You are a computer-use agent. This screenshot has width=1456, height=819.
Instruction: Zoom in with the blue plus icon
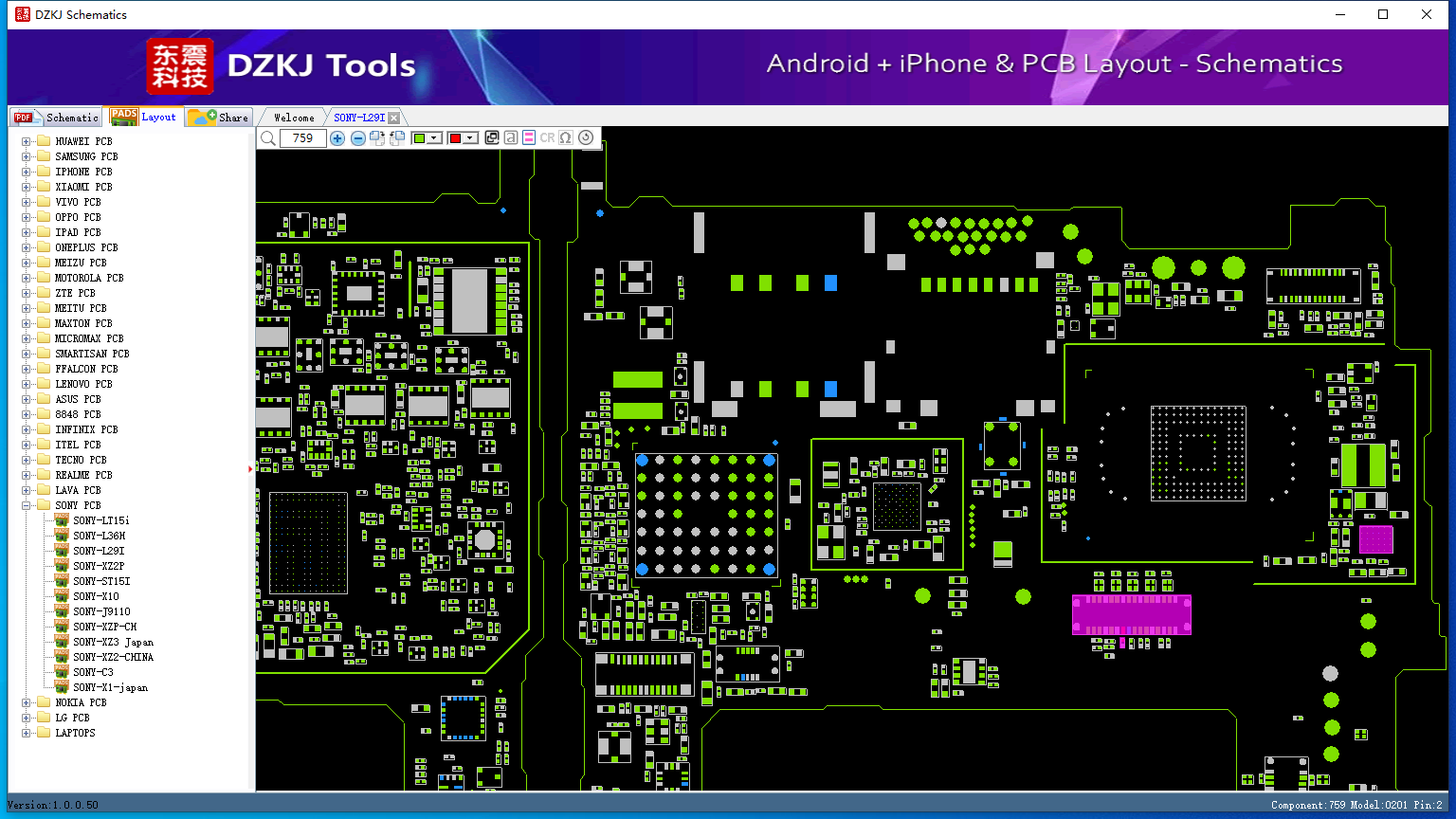pyautogui.click(x=337, y=138)
